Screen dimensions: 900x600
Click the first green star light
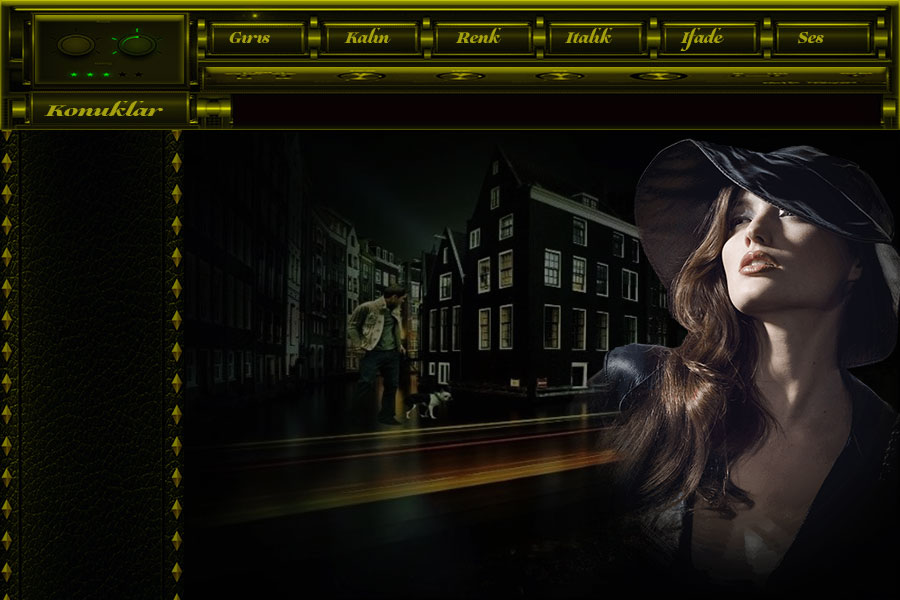point(74,75)
